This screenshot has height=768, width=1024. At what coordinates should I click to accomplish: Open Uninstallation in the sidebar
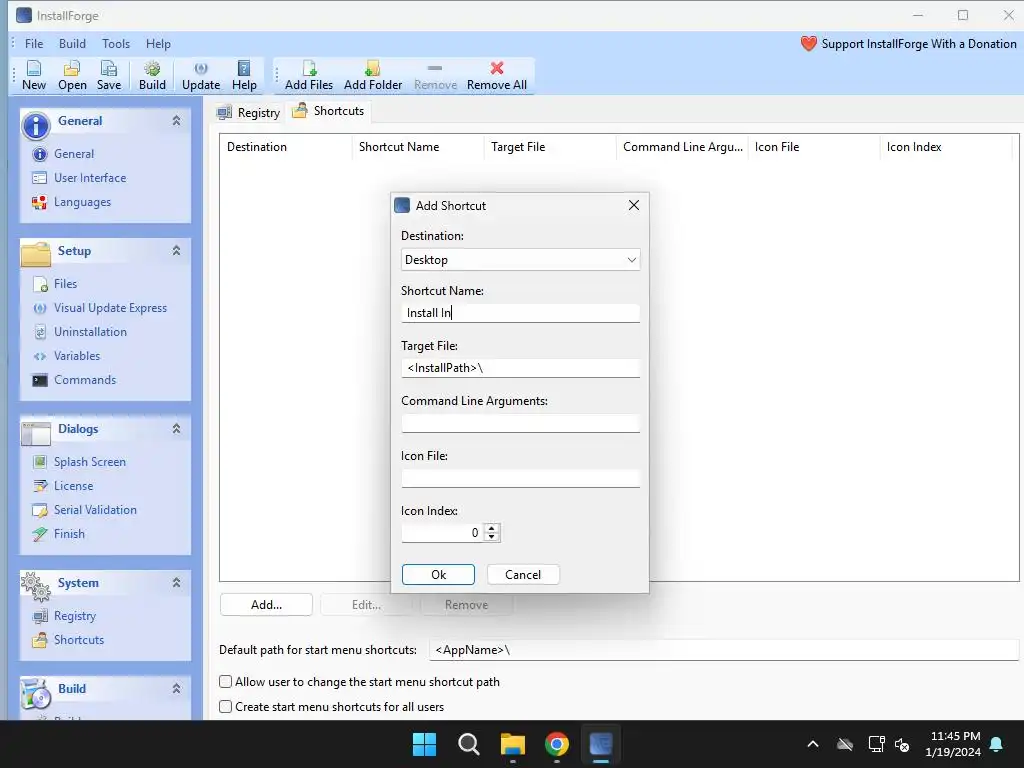point(90,332)
